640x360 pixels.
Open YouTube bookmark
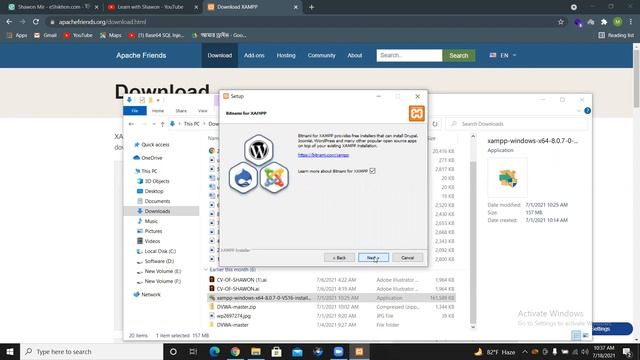(x=78, y=36)
